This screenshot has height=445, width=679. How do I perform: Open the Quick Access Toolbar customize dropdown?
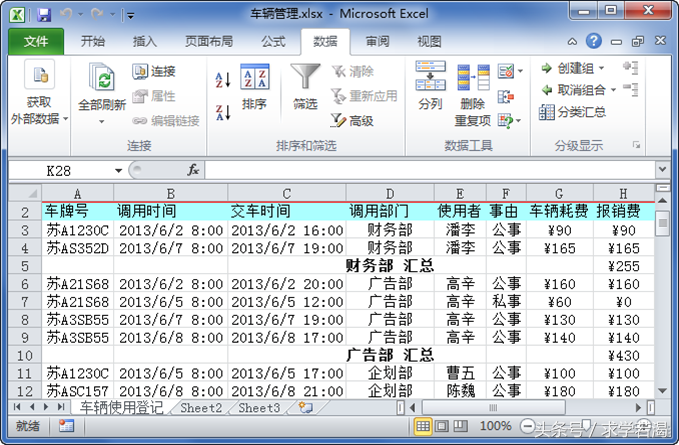[130, 16]
